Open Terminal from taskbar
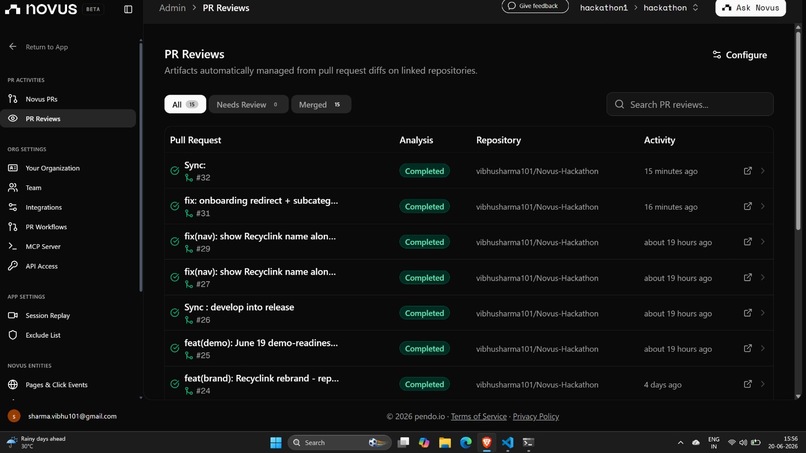806x453 pixels. tap(528, 442)
